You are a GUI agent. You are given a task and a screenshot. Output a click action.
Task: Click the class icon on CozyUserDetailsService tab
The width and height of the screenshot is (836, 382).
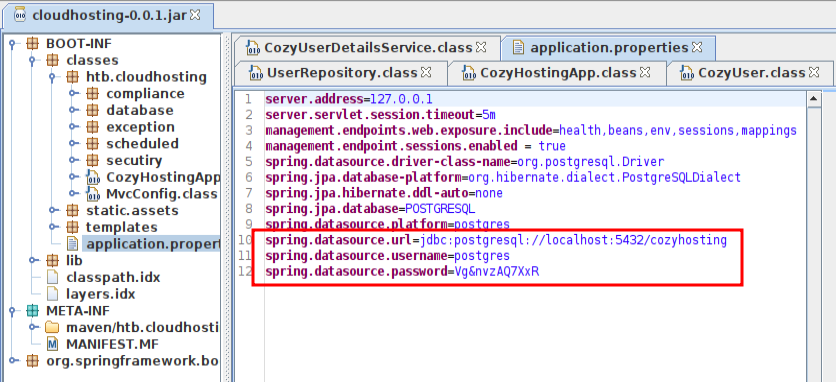[x=253, y=48]
